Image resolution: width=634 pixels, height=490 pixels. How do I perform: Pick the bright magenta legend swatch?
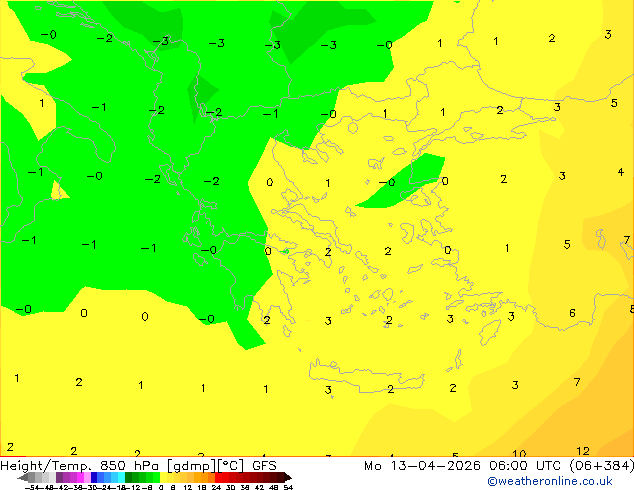click(80, 477)
